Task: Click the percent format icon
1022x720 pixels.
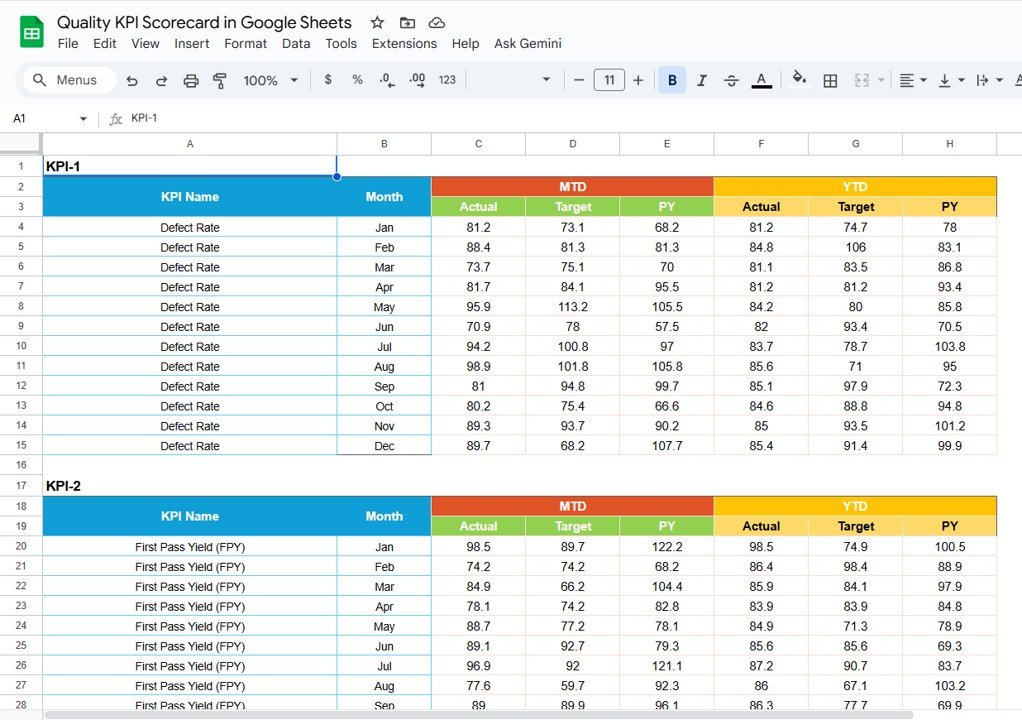Action: 357,80
